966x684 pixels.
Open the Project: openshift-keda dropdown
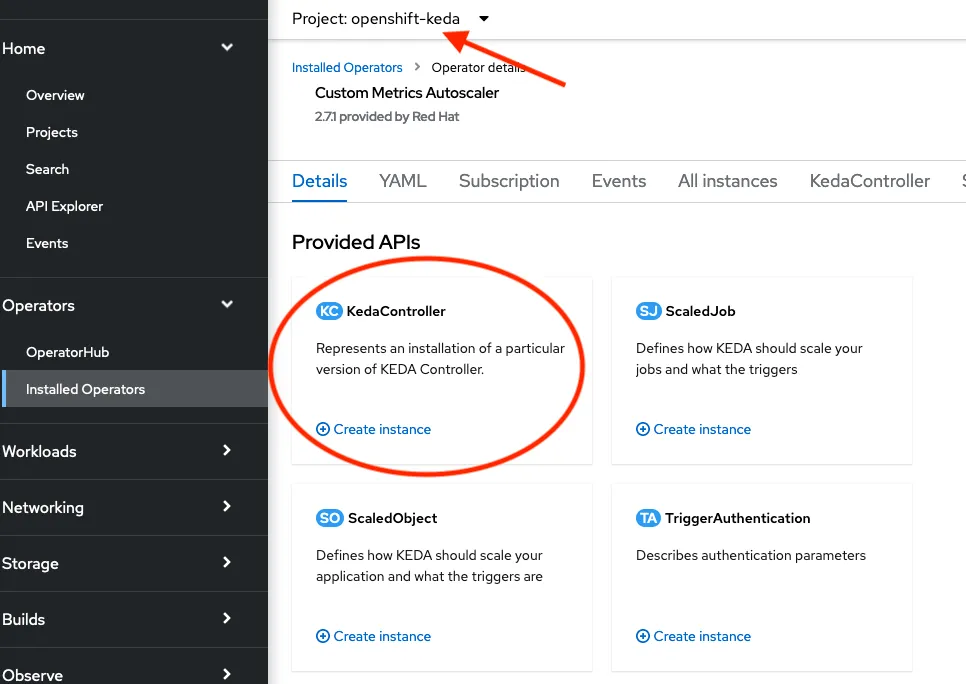coord(390,18)
